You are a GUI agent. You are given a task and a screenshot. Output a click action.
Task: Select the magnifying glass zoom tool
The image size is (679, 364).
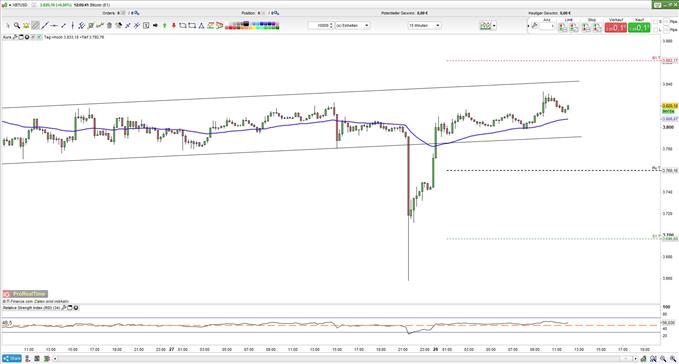click(17, 26)
